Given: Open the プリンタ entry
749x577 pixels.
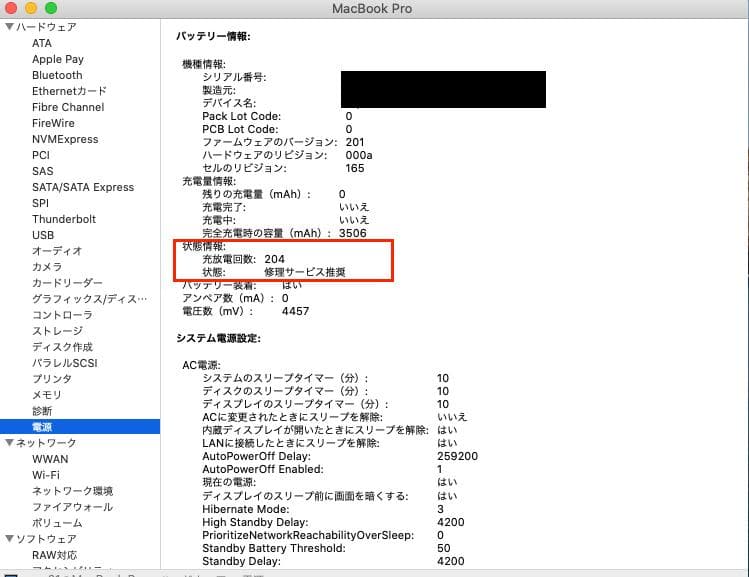Looking at the screenshot, I should tap(52, 379).
